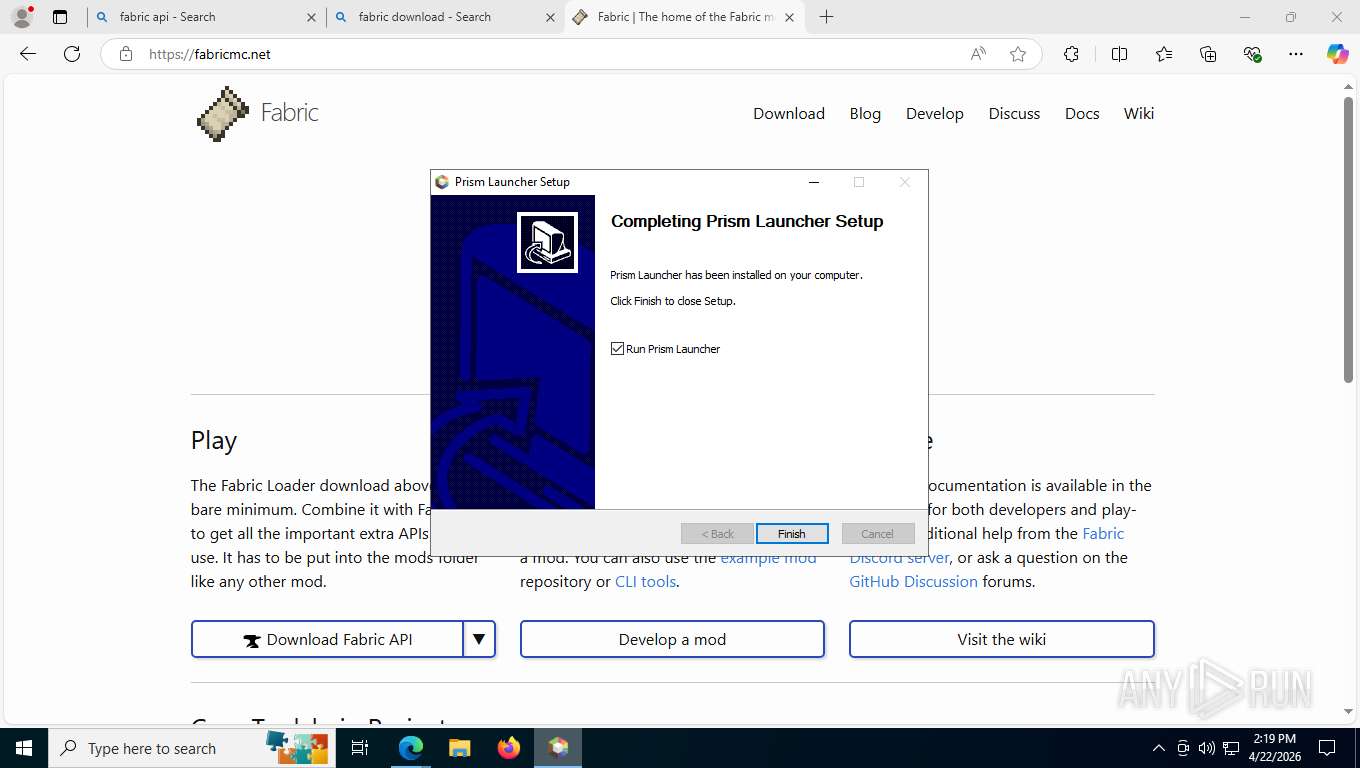Screen dimensions: 1360x768
Task: Open the Download menu on Fabric site
Action: (789, 113)
